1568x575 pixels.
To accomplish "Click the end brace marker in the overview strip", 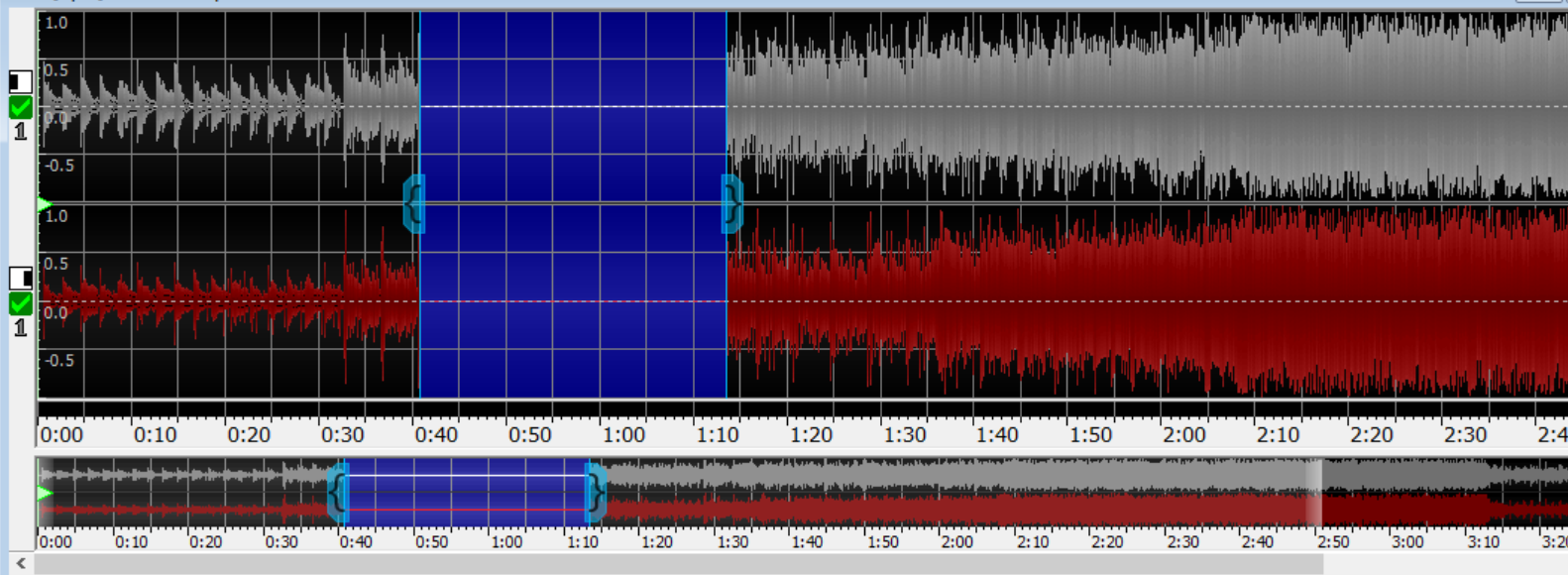I will click(595, 493).
